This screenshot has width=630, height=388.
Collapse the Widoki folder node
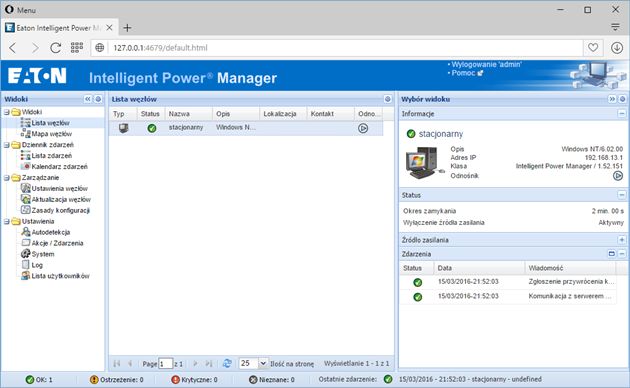[7, 112]
